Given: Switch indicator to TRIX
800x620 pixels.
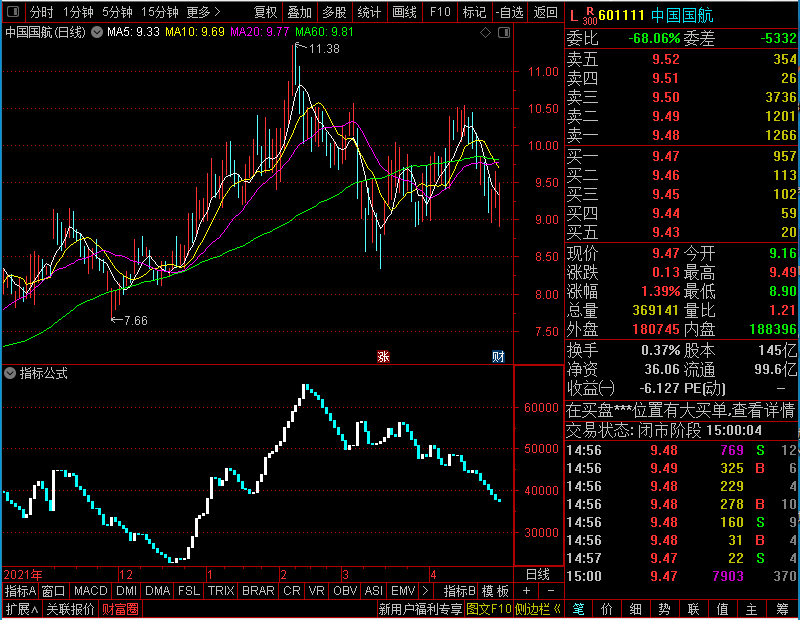Looking at the screenshot, I should pyautogui.click(x=221, y=591).
